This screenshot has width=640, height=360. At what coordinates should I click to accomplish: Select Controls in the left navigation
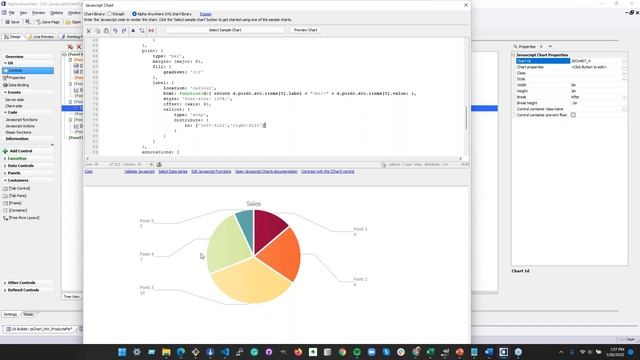click(x=28, y=71)
